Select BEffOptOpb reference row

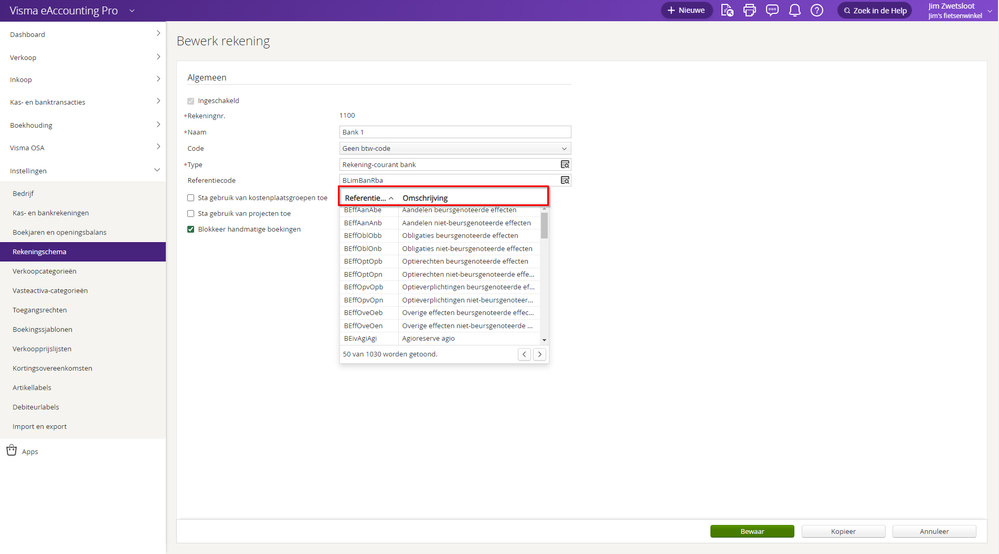tap(440, 261)
